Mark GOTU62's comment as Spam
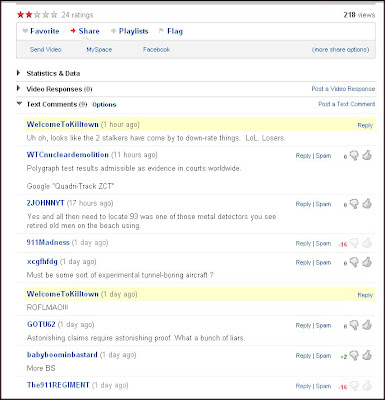This screenshot has height=400, width=385. 323,325
